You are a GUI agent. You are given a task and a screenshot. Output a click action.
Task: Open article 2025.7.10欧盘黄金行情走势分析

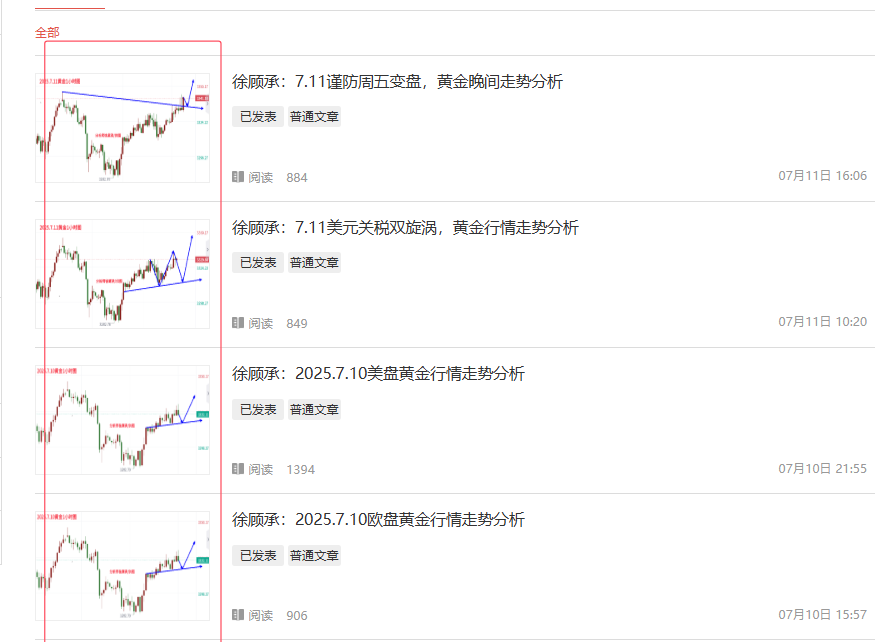[378, 519]
